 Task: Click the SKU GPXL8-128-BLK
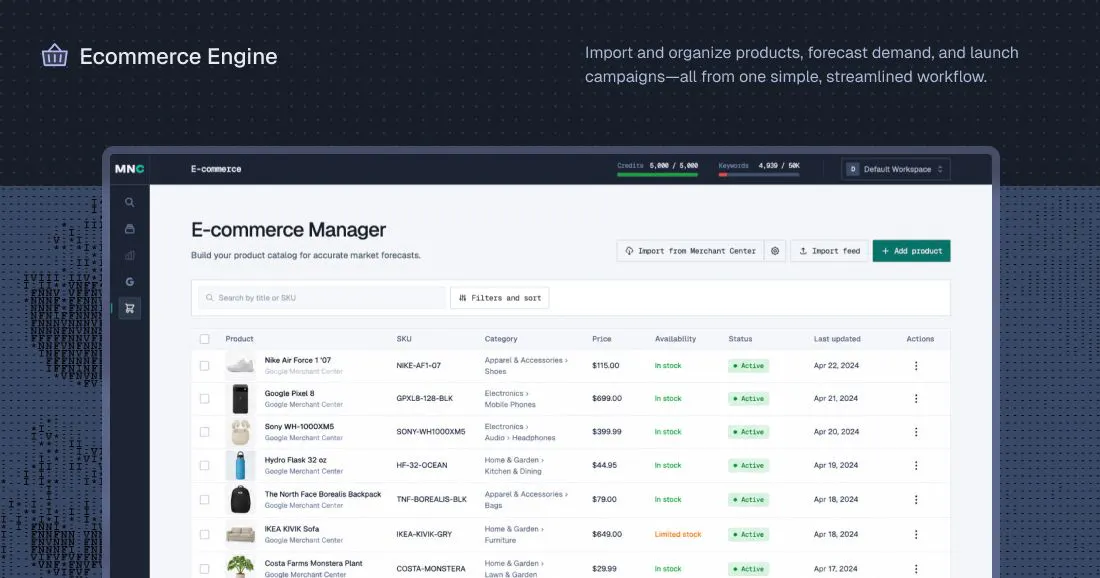[424, 398]
